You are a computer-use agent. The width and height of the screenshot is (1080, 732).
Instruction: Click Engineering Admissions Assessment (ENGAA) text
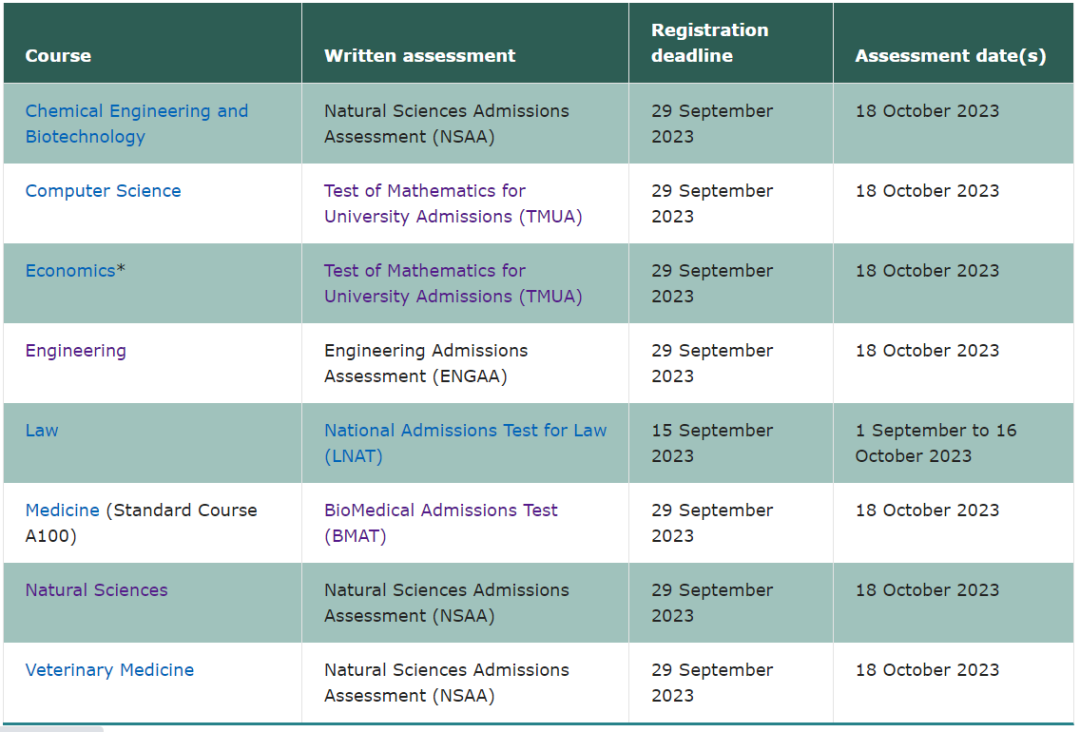(426, 364)
